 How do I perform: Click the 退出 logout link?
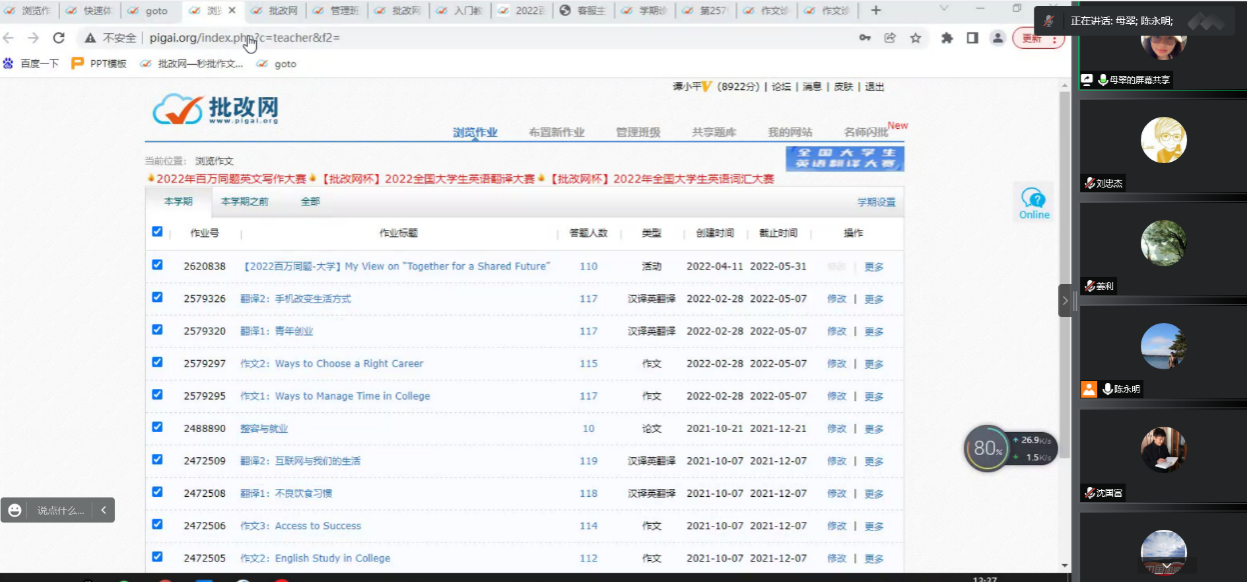coord(875,87)
